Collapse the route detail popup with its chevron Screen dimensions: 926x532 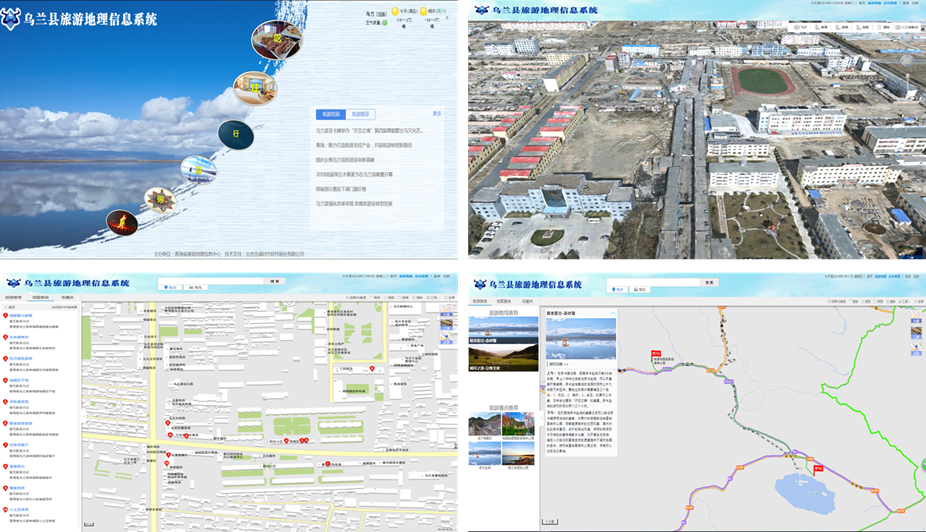click(x=613, y=313)
